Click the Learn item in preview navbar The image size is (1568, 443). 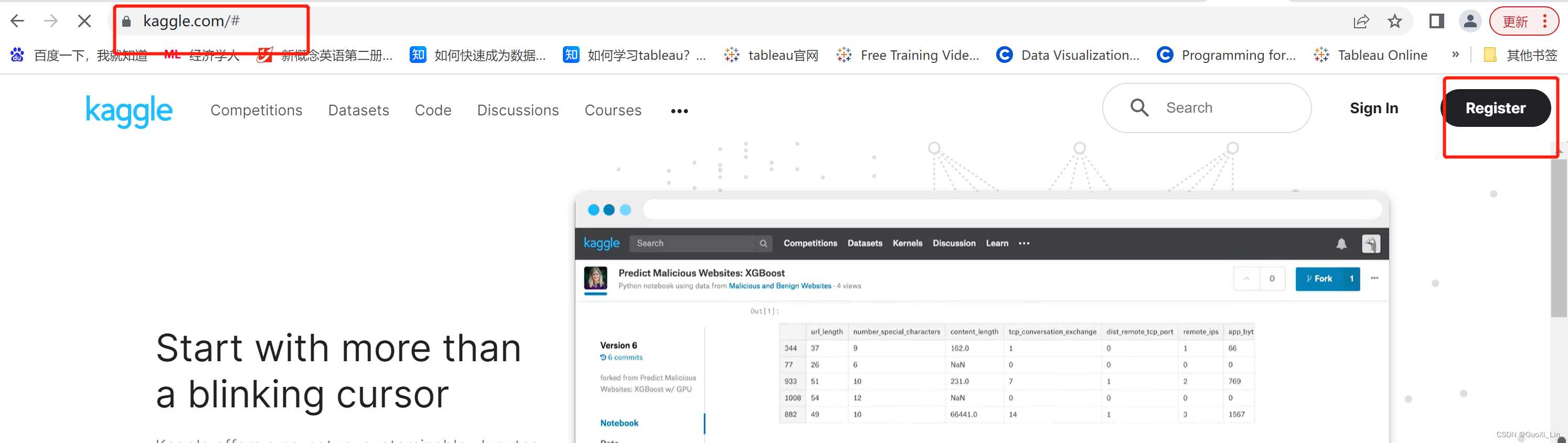point(997,243)
